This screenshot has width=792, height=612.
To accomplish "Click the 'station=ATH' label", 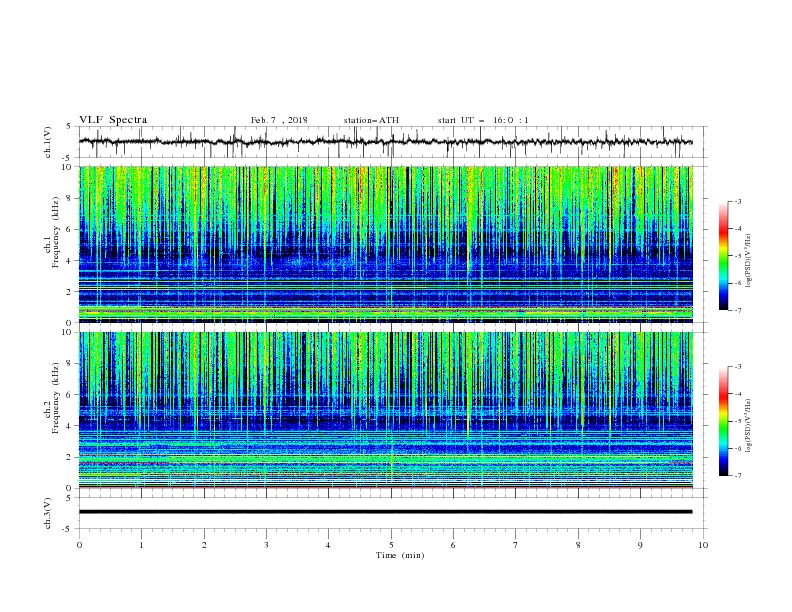I will (x=371, y=120).
